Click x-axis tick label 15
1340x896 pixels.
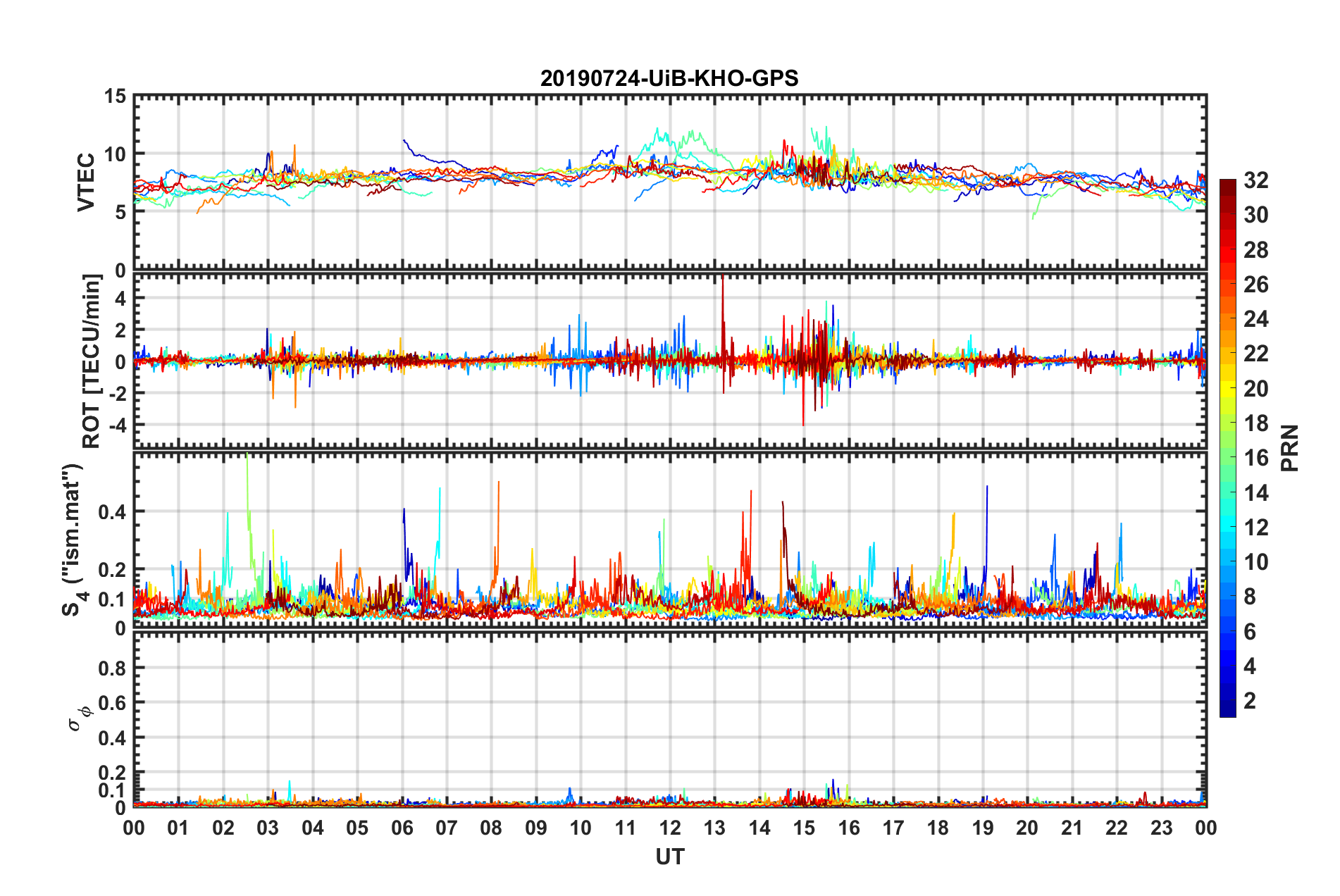(804, 828)
